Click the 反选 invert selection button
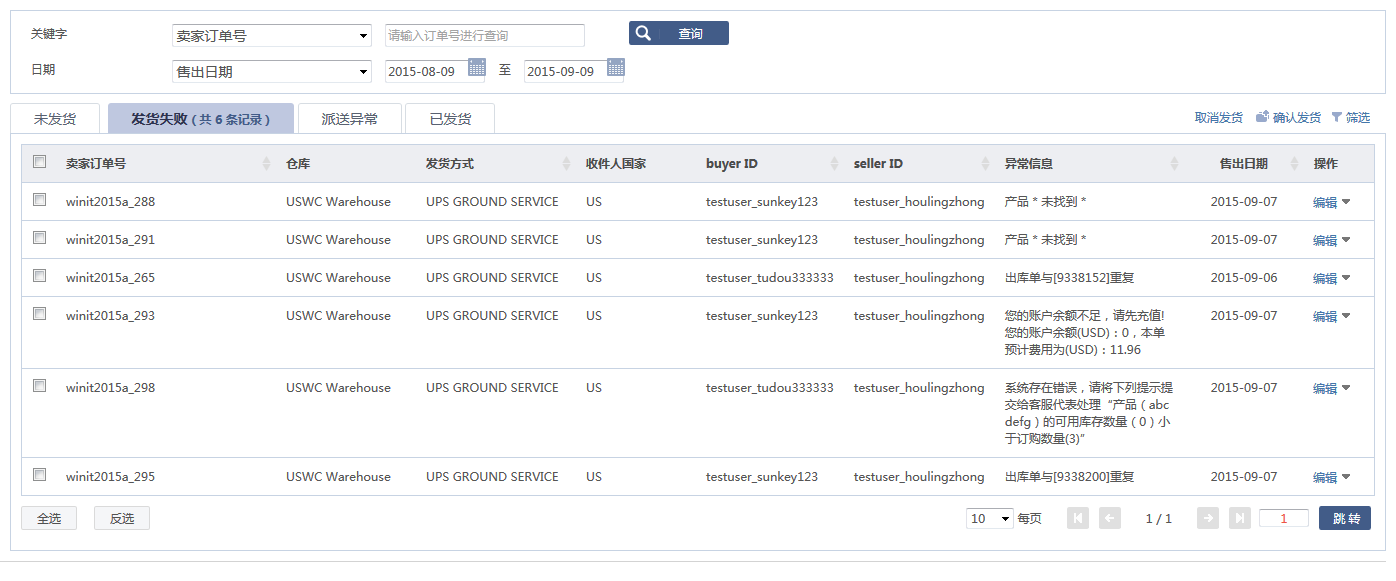Viewport: 1396px width, 581px height. coord(122,518)
